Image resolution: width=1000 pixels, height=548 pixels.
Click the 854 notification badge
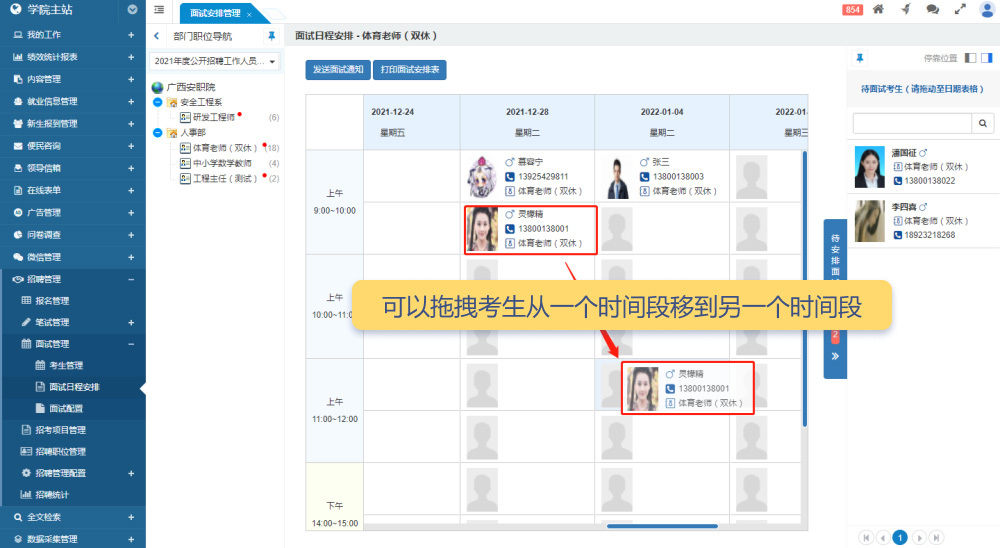pyautogui.click(x=853, y=9)
